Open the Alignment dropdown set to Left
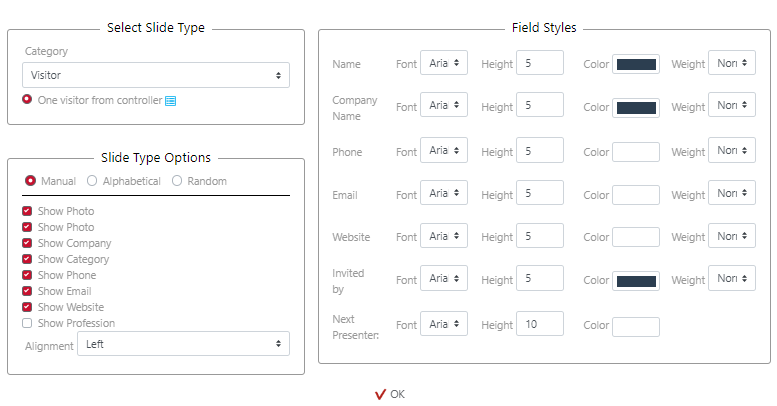Viewport: 777px width, 406px height. pos(183,344)
